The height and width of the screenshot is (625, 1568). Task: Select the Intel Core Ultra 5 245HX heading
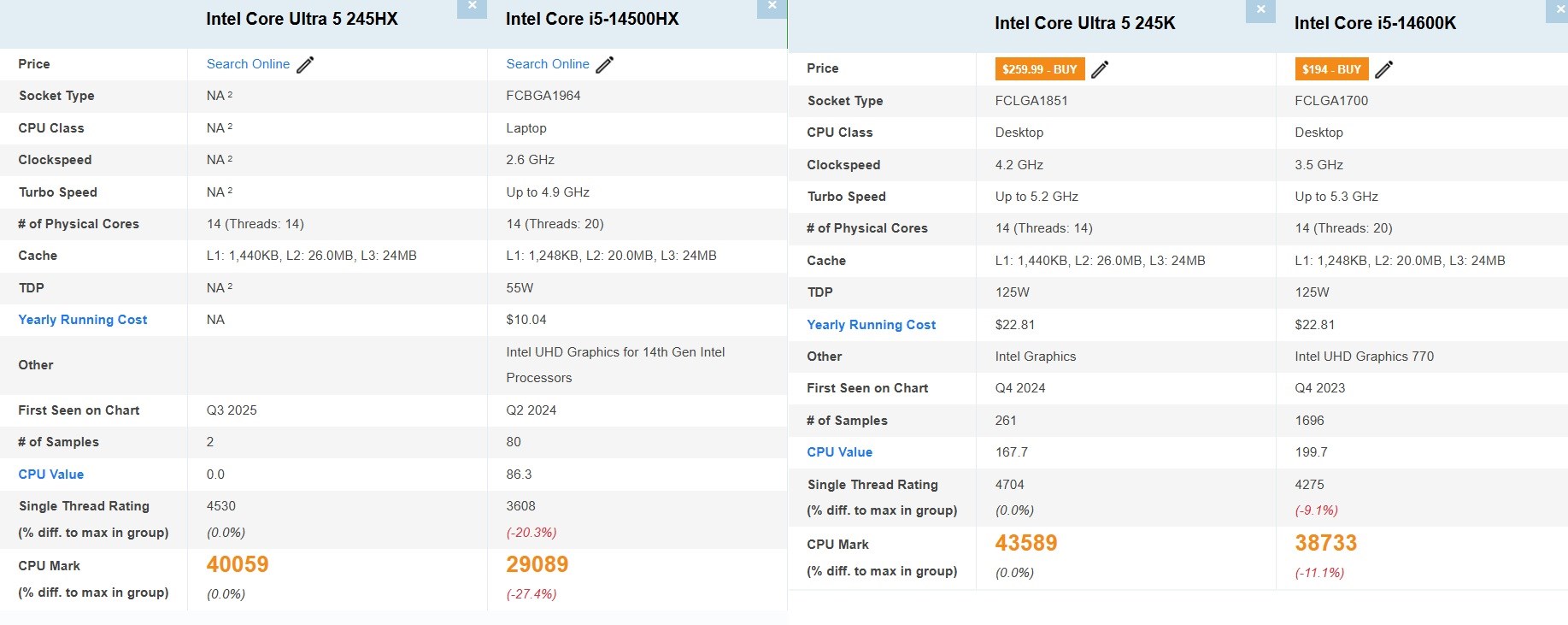(302, 19)
